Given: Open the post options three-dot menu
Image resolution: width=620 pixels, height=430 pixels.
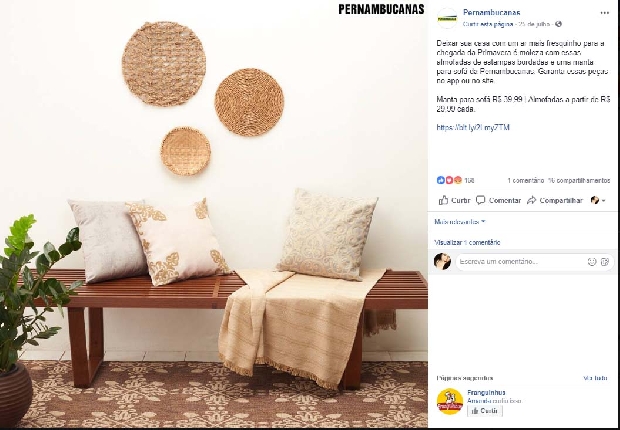Looking at the screenshot, I should tap(605, 13).
